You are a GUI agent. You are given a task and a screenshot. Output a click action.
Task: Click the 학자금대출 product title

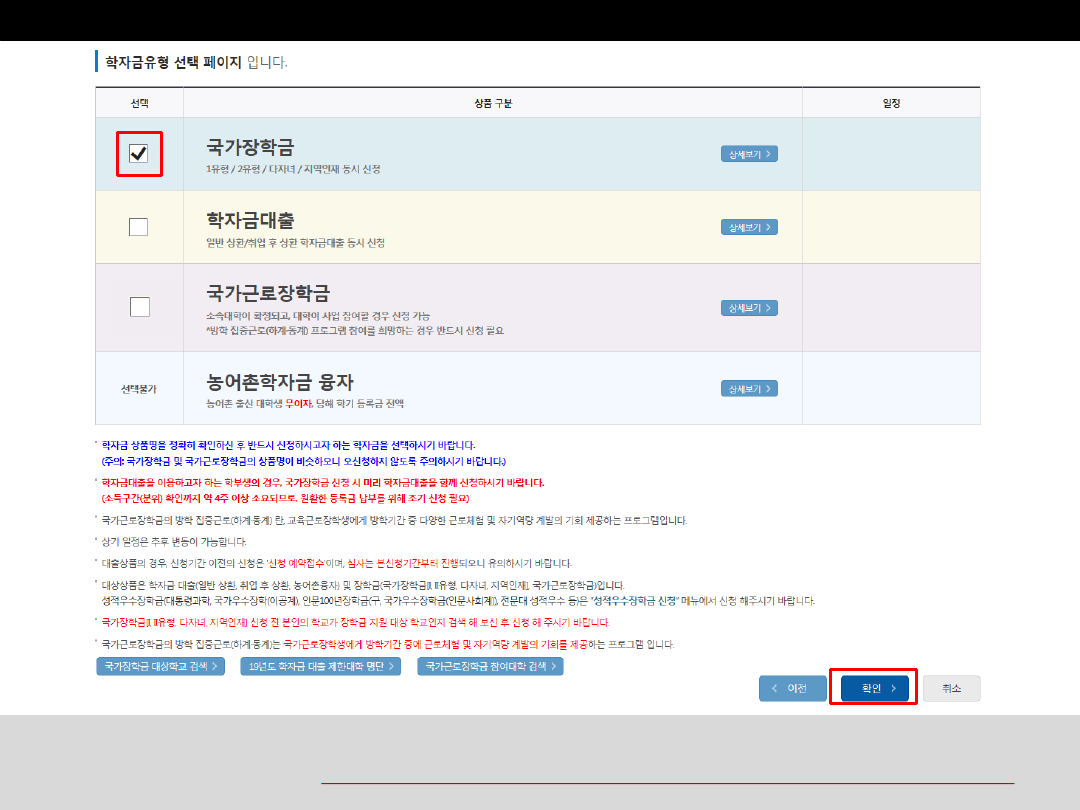click(x=250, y=220)
